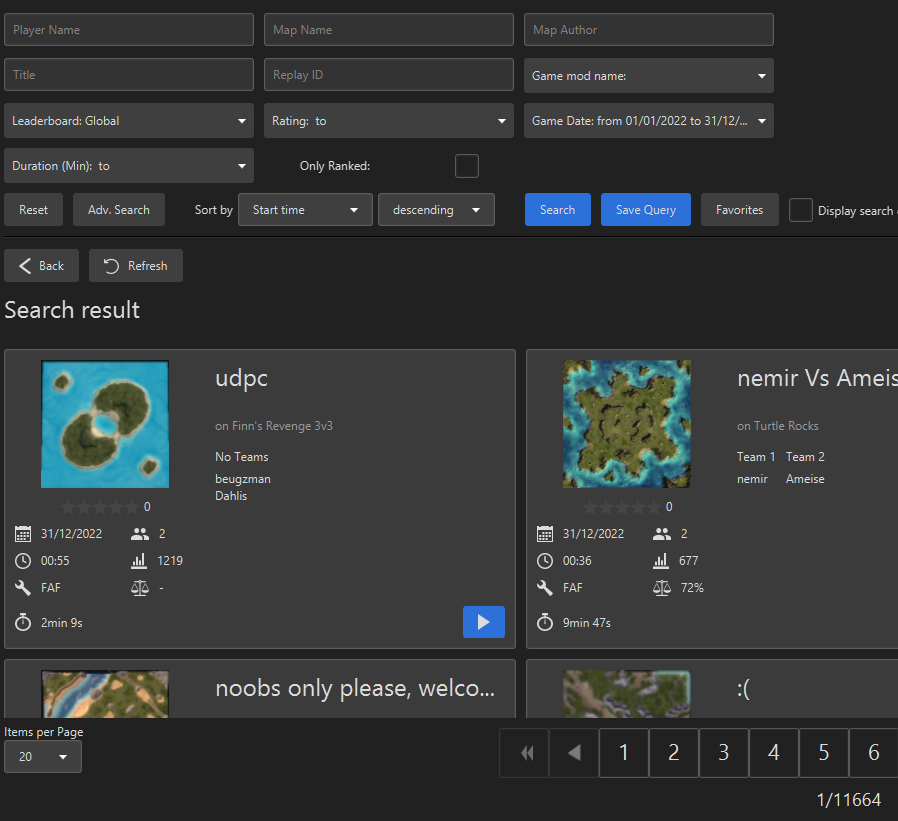
Task: Click the Reset button
Action: pyautogui.click(x=33, y=210)
